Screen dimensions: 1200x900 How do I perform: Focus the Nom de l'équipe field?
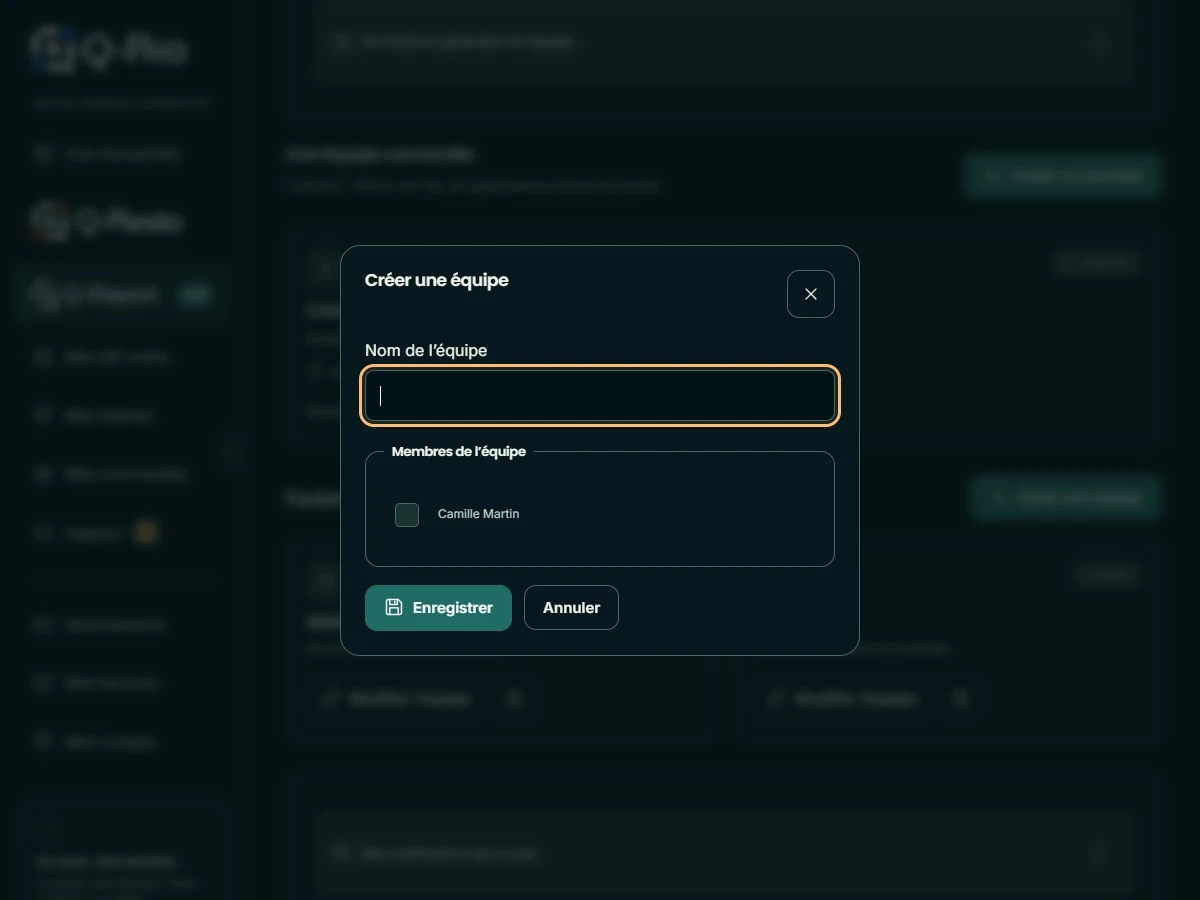click(600, 396)
